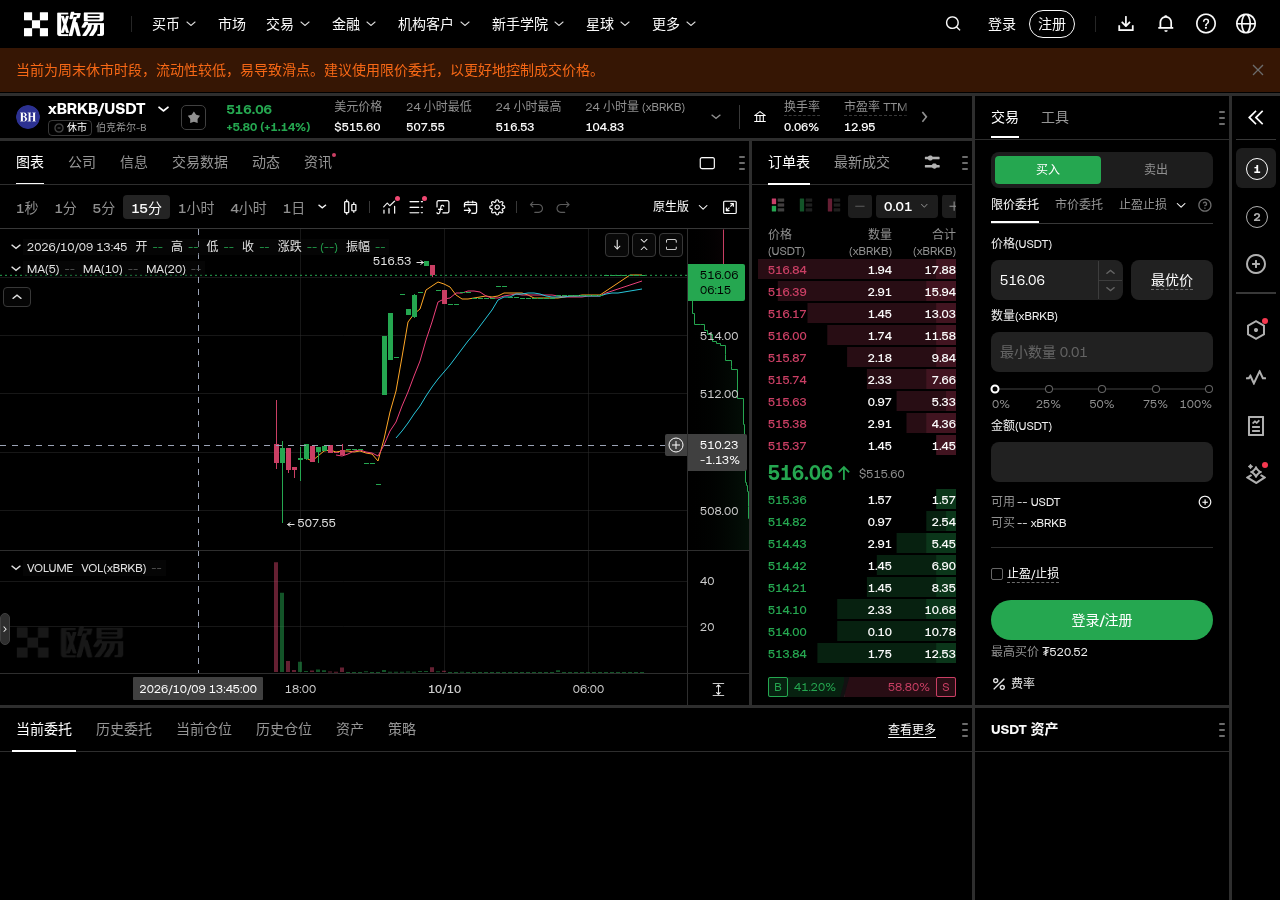Select the 卖出 sell toggle

[x=1156, y=170]
